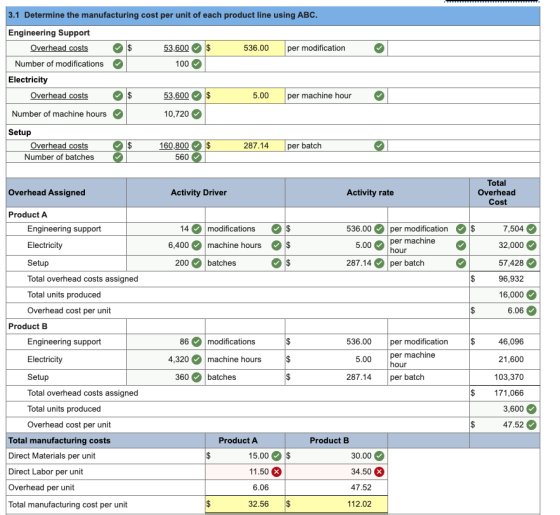Click the Product A total cost 32.56 cell
Screen dimensions: 560x515
(245, 504)
